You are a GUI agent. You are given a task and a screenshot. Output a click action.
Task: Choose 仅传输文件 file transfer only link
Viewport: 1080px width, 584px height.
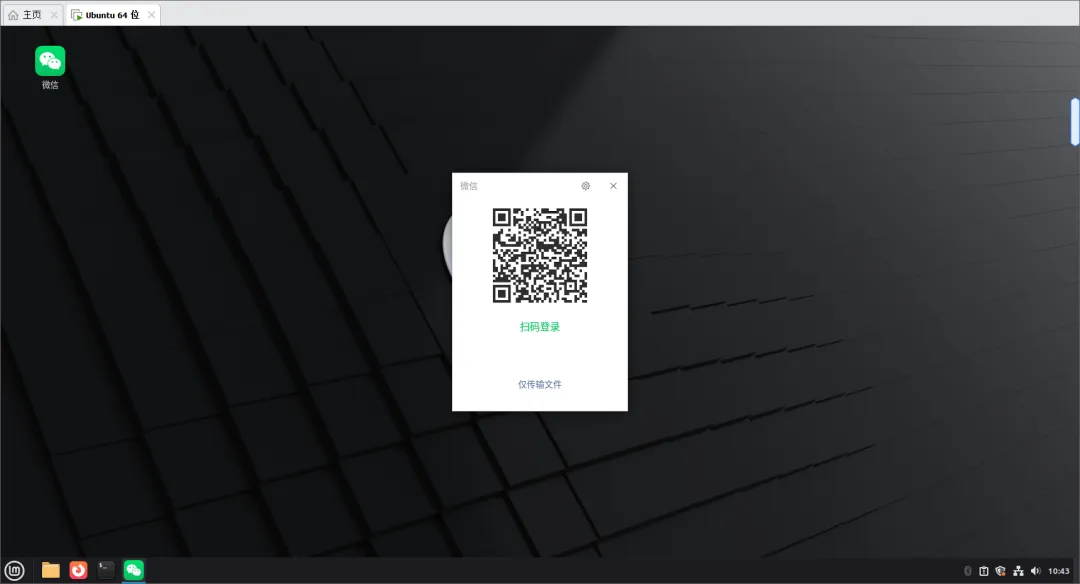coord(540,384)
